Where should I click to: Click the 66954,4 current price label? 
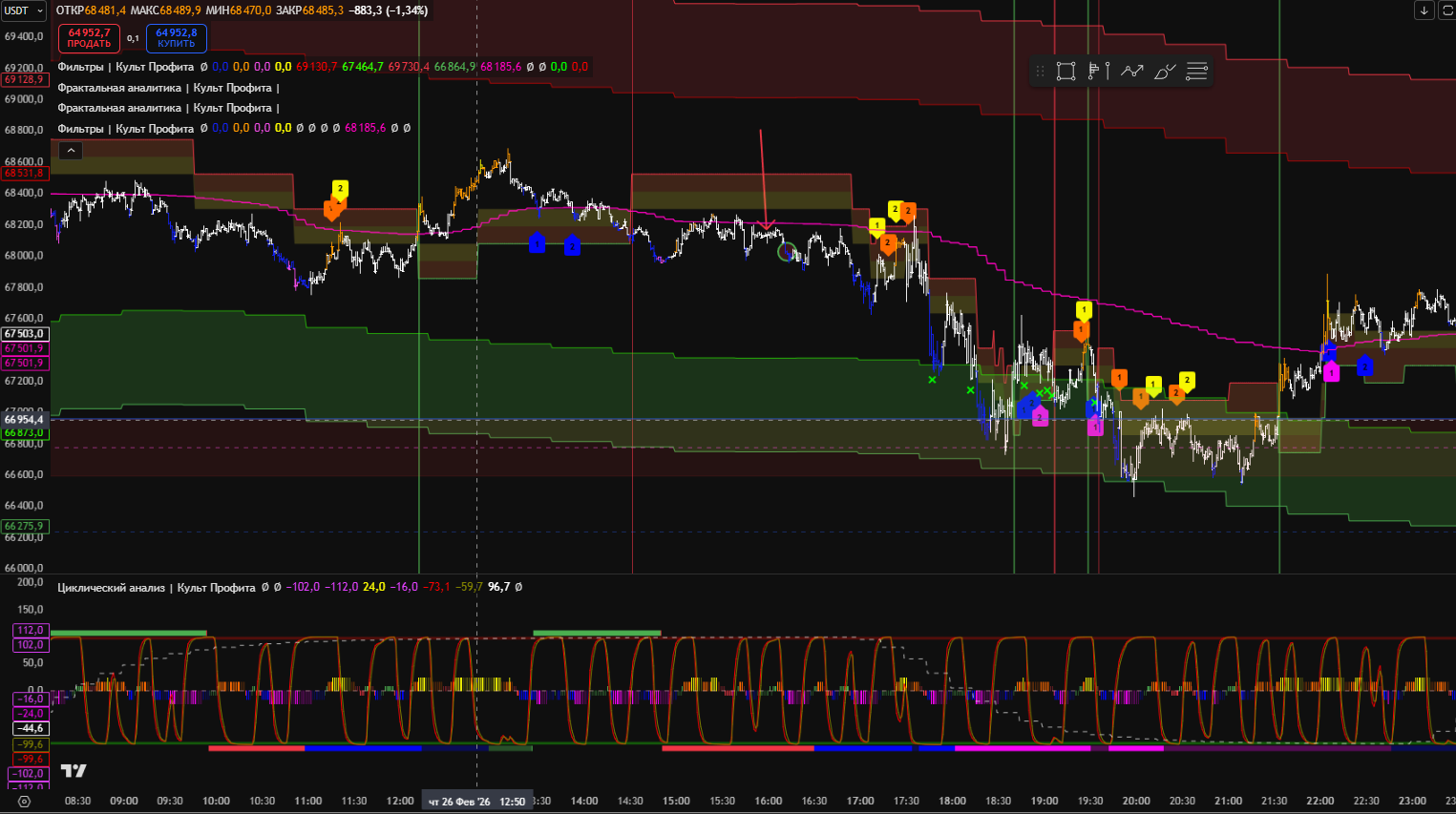click(24, 420)
